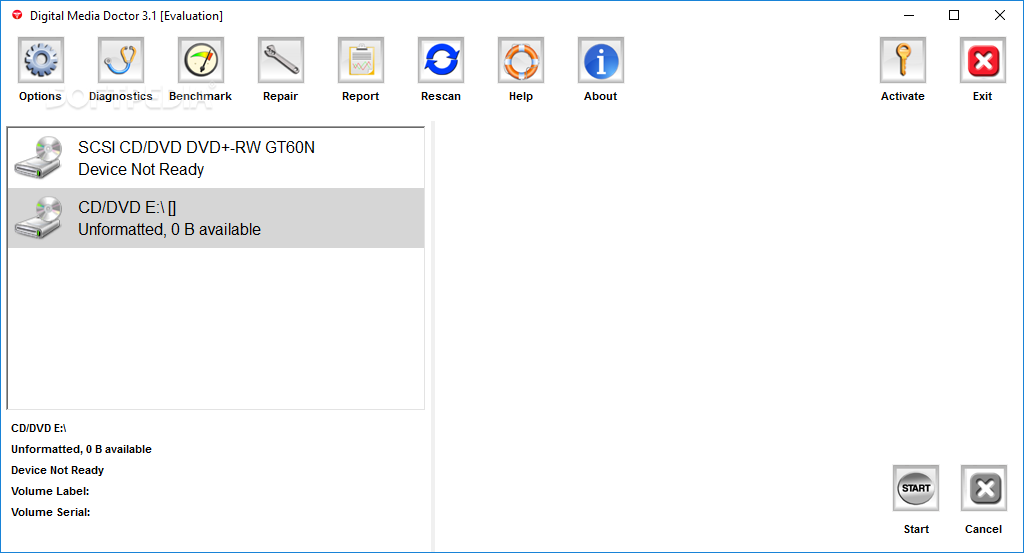
Task: Click "Device Not Ready" in the SCSI row
Action: [141, 170]
